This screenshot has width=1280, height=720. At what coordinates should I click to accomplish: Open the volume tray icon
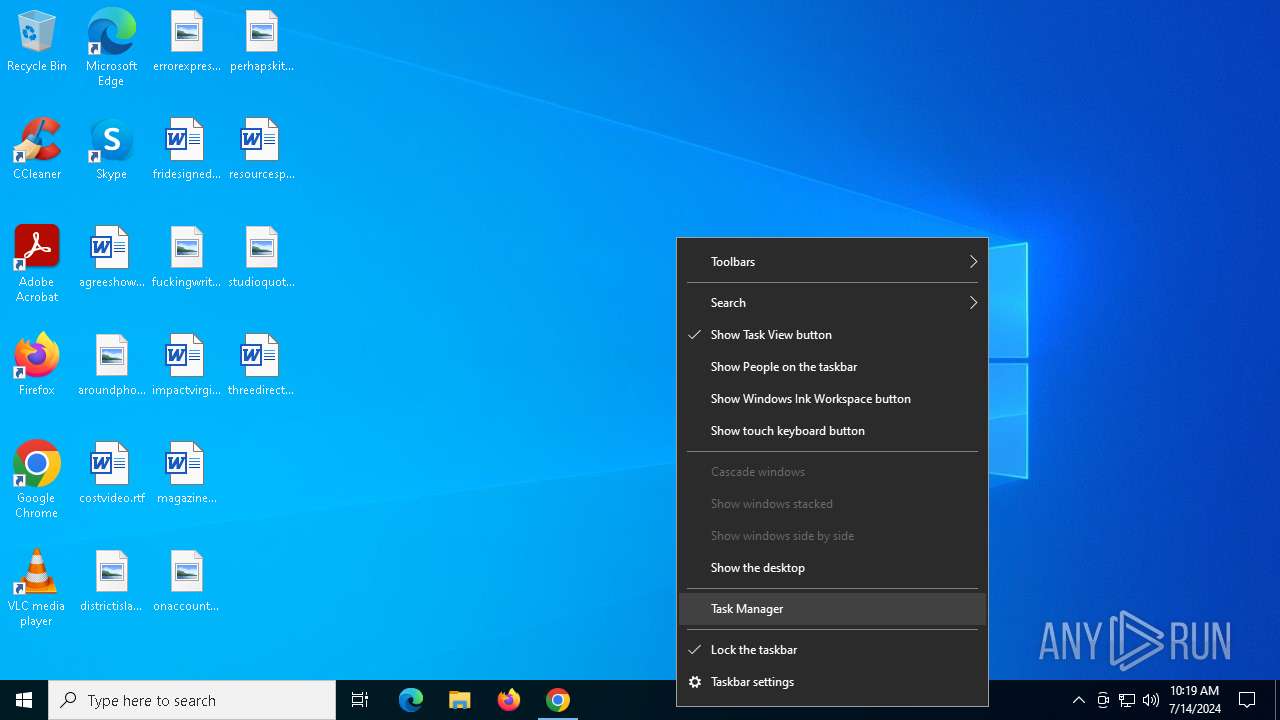click(1151, 700)
